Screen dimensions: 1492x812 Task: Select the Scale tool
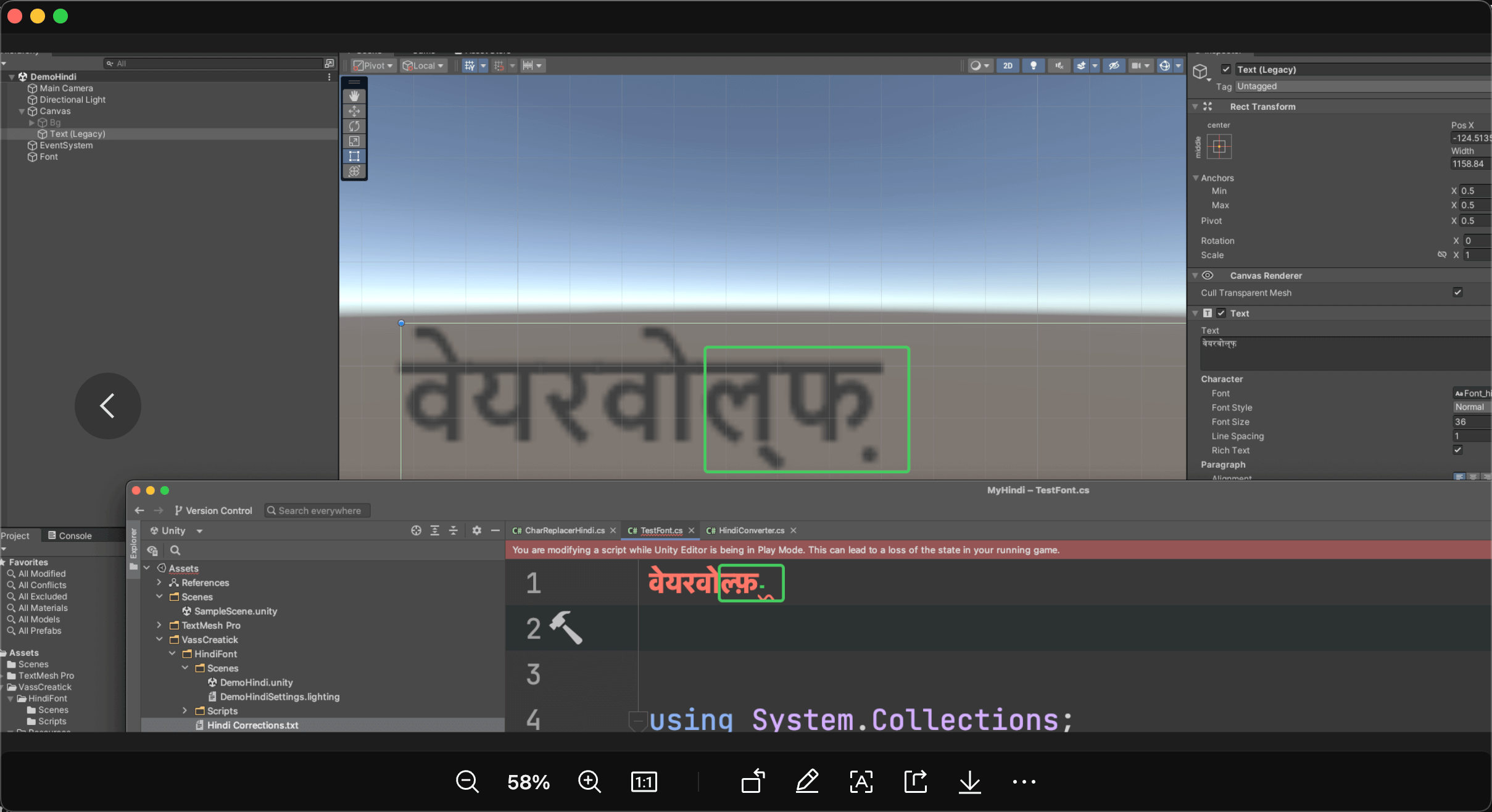[x=354, y=141]
